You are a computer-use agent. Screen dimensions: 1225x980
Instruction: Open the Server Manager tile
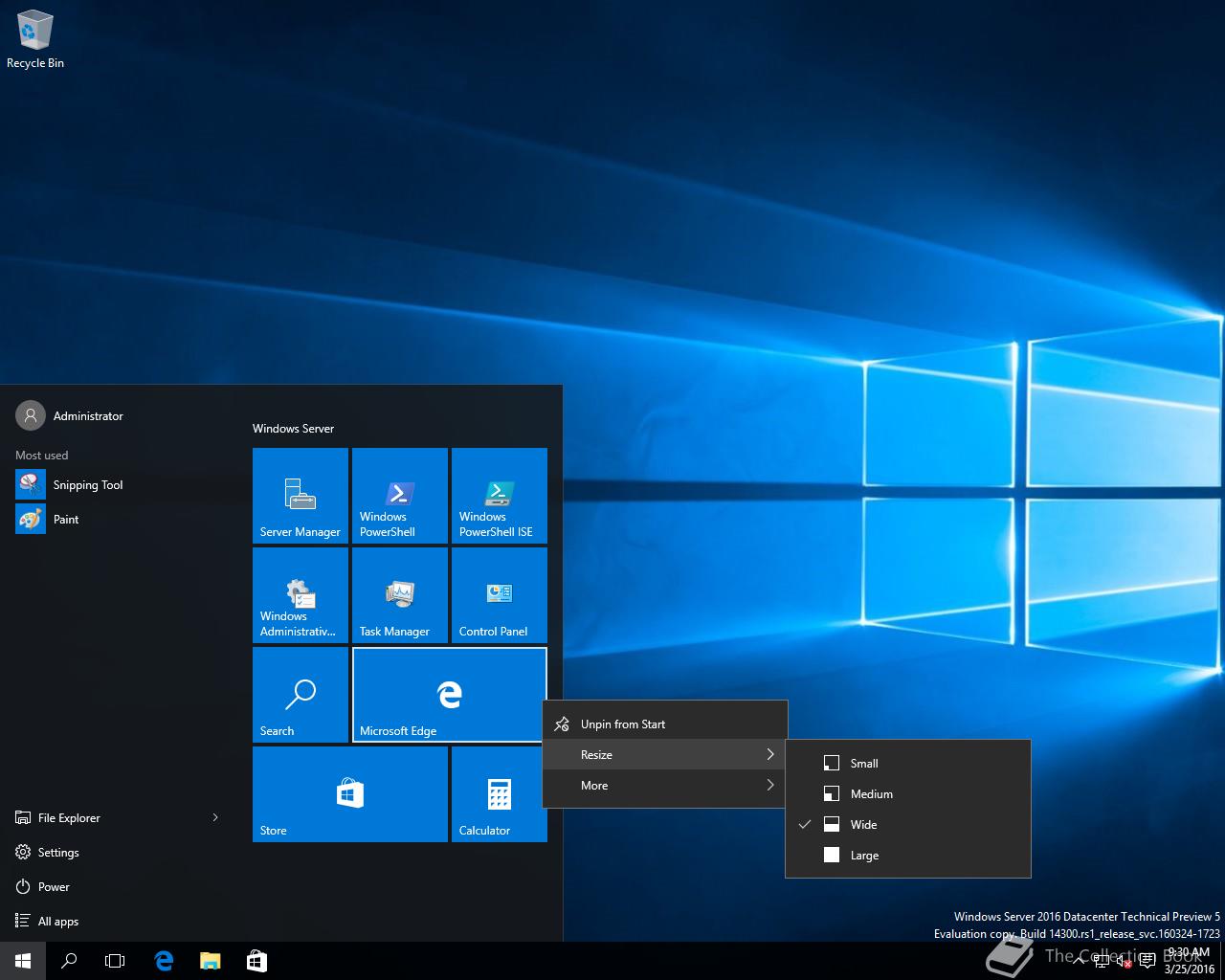[x=301, y=496]
